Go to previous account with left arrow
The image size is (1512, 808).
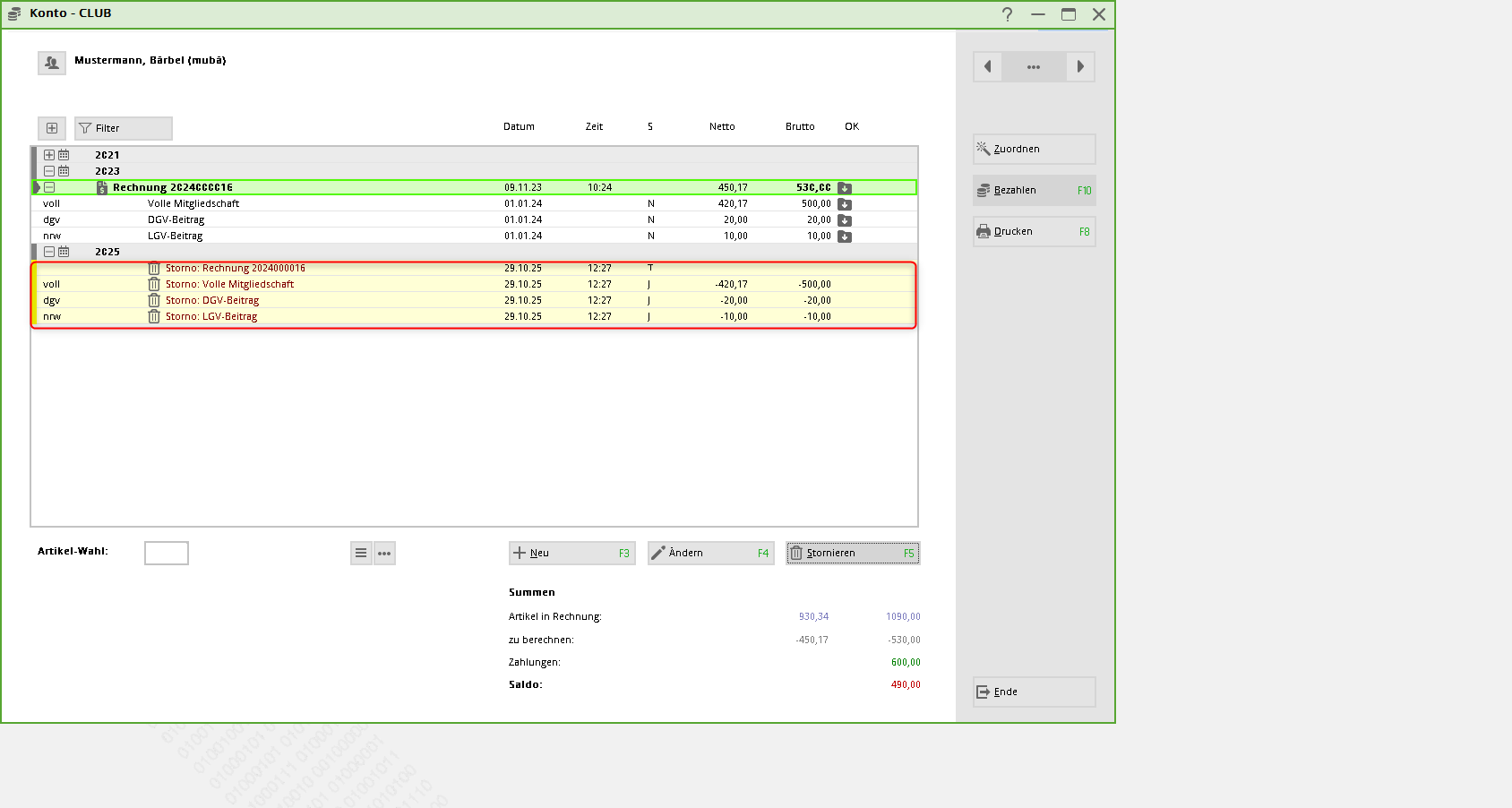coord(987,66)
